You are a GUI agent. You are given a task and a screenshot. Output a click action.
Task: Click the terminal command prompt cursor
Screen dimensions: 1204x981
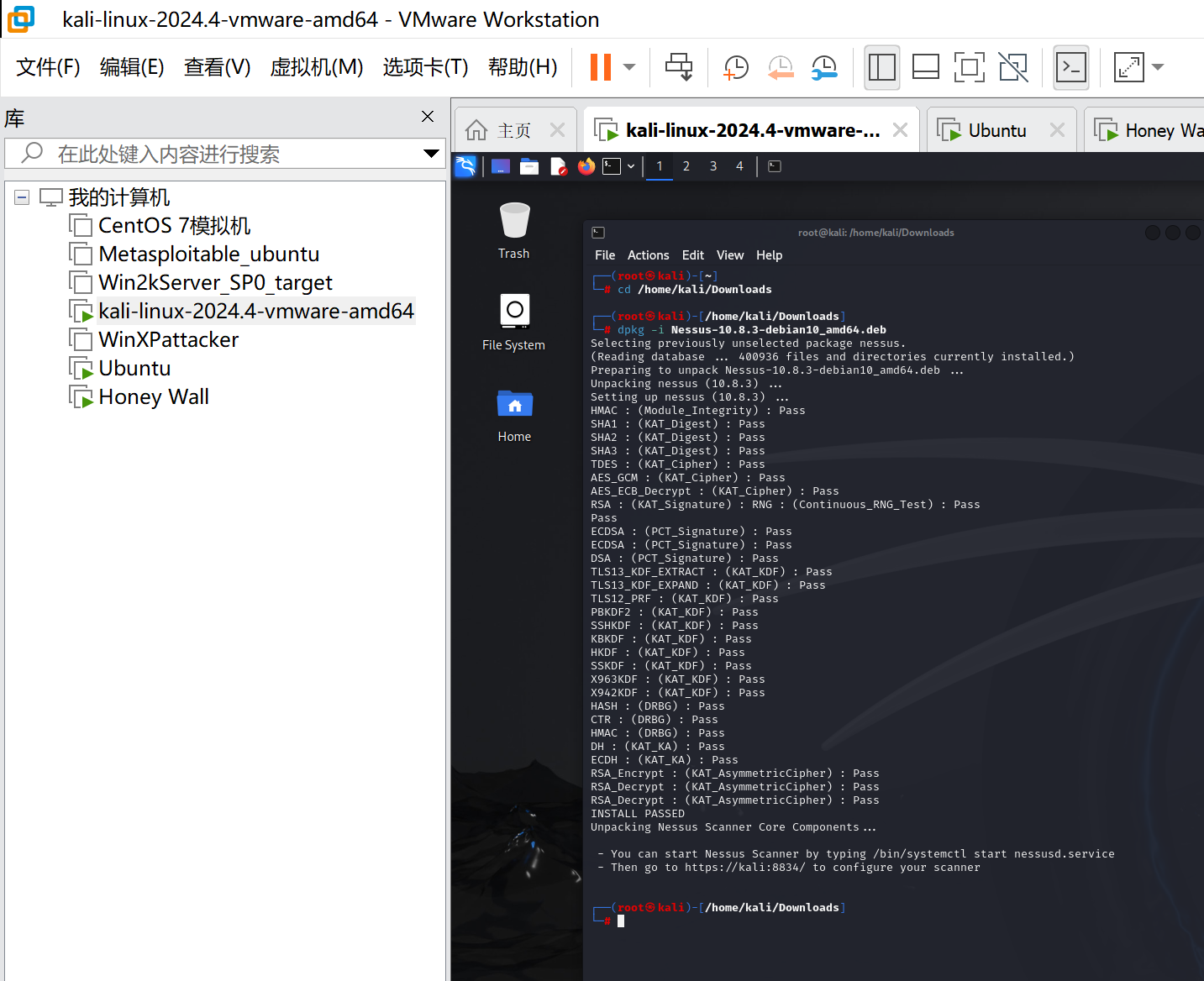pos(621,921)
